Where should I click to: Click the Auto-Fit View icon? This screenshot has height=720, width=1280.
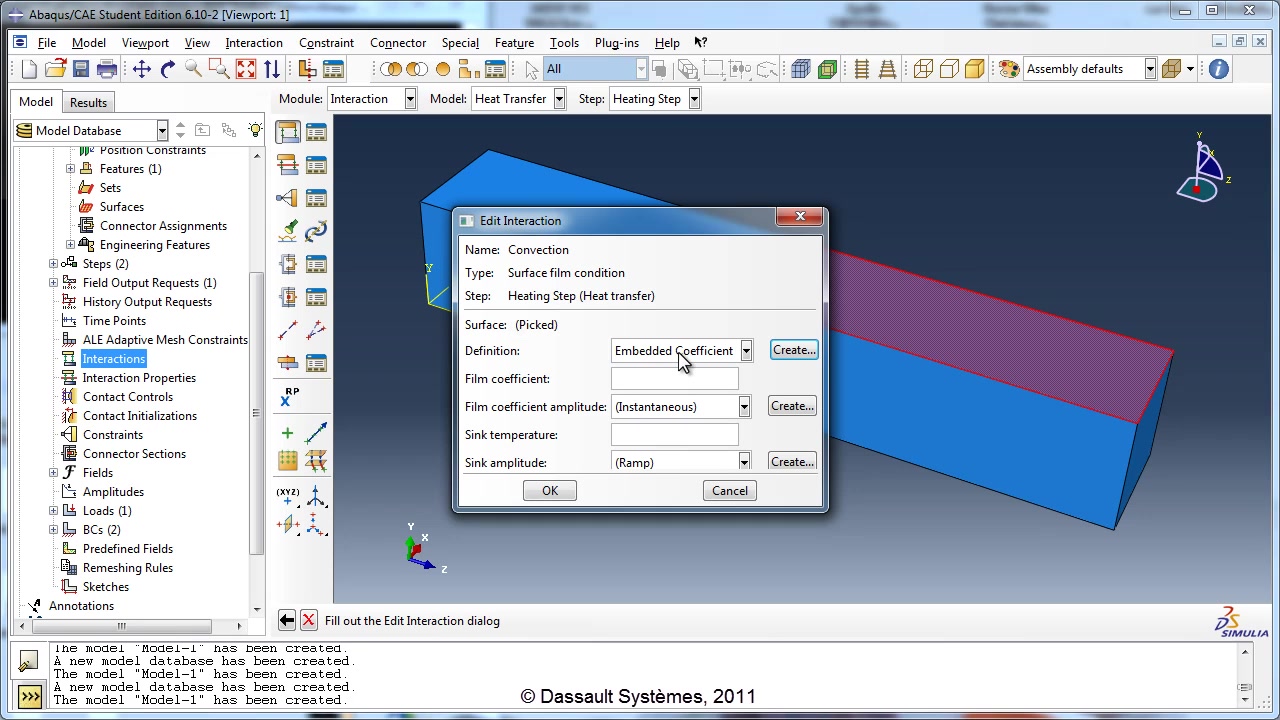(245, 69)
